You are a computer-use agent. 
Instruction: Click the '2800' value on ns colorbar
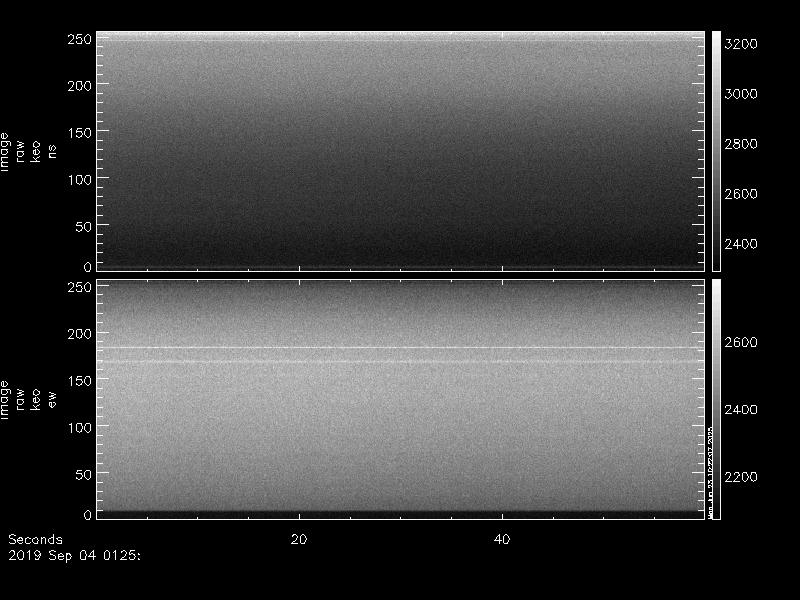tap(741, 144)
